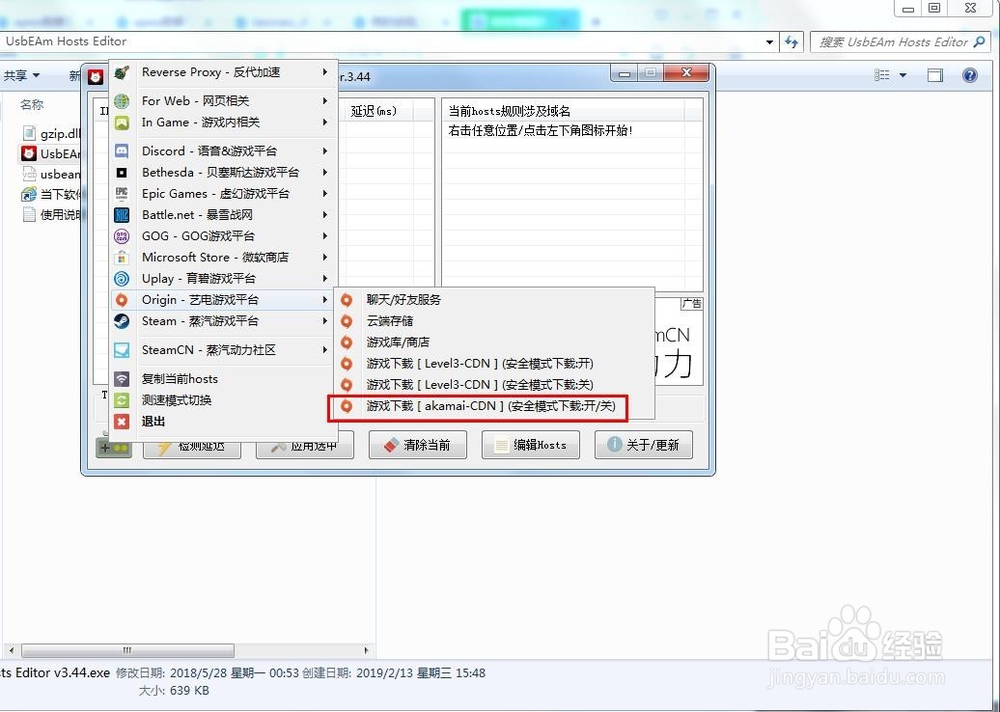Open the Explorer address bar dropdown
The image size is (1000, 712).
coord(770,42)
